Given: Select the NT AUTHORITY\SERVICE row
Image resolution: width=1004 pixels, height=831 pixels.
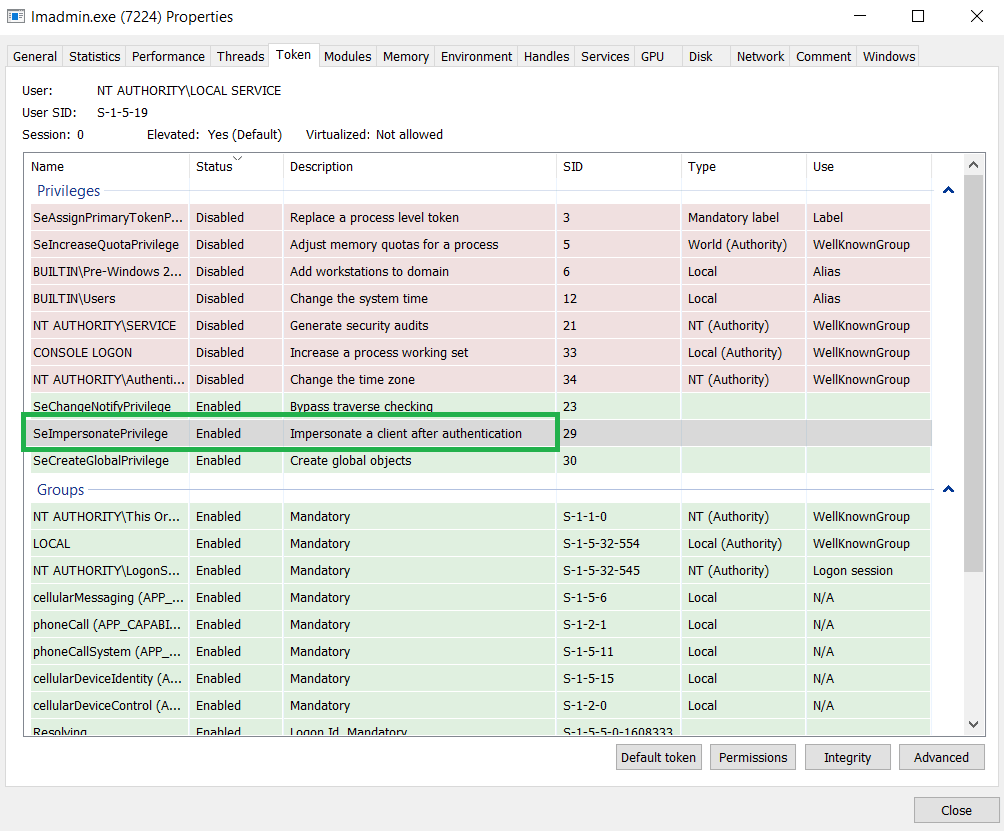Looking at the screenshot, I should coord(481,325).
